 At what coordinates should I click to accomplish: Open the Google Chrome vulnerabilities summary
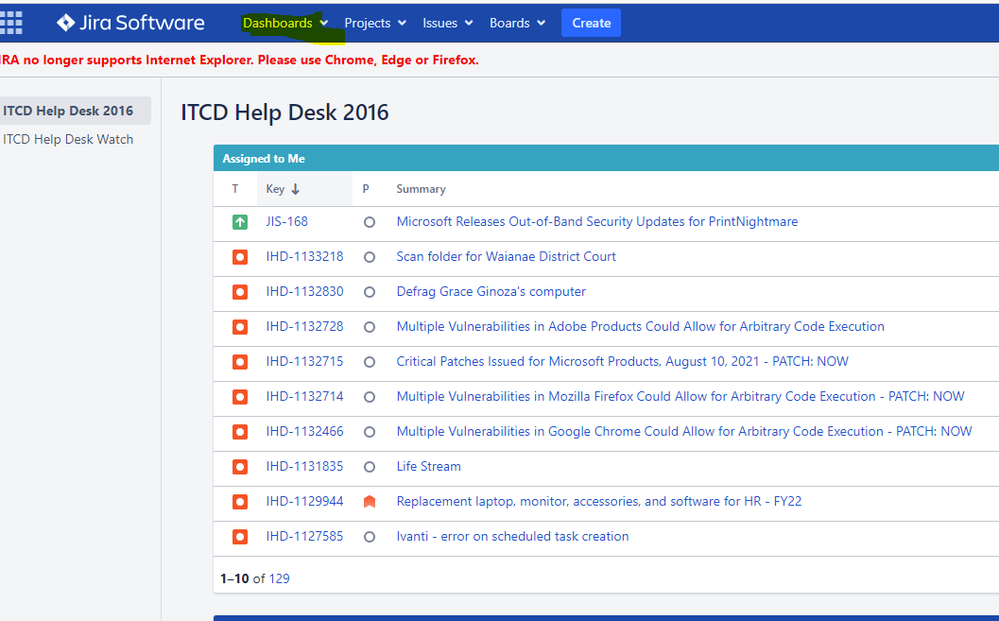pyautogui.click(x=684, y=432)
